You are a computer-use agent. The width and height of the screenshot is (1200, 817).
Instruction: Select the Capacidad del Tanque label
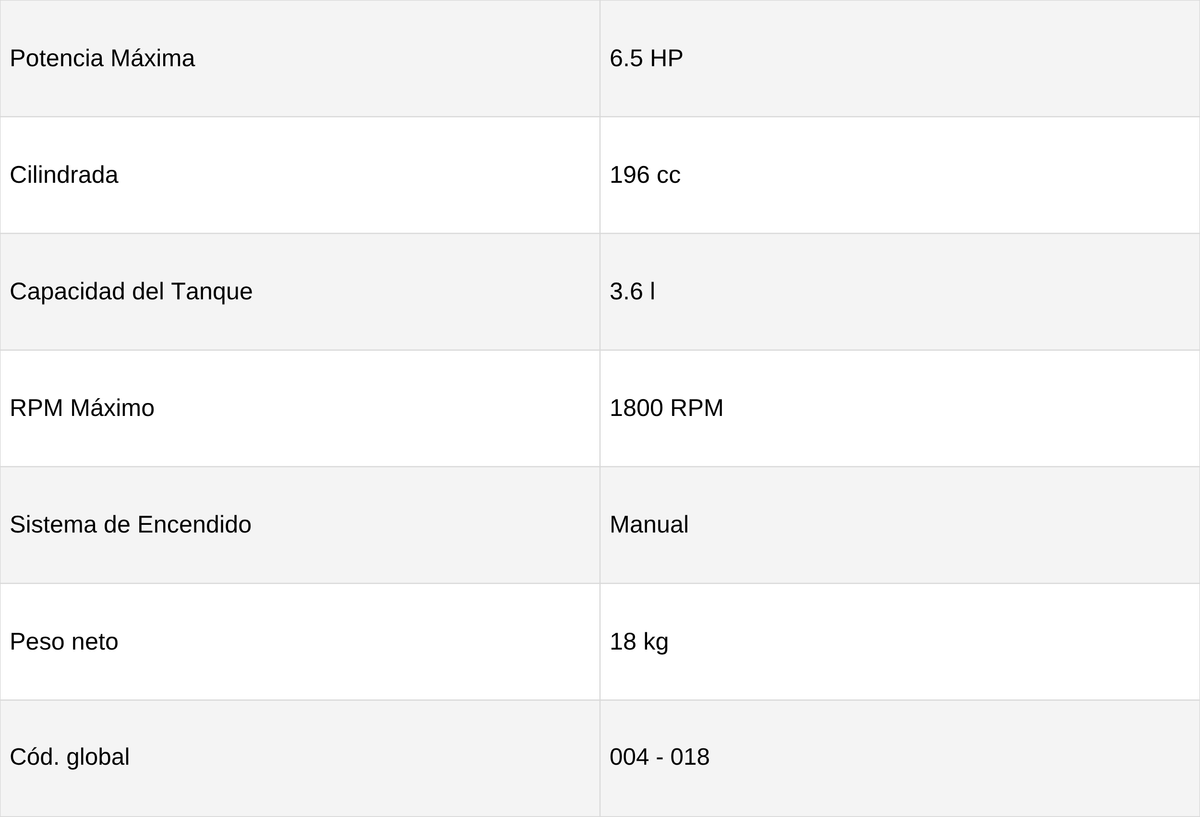[131, 292]
